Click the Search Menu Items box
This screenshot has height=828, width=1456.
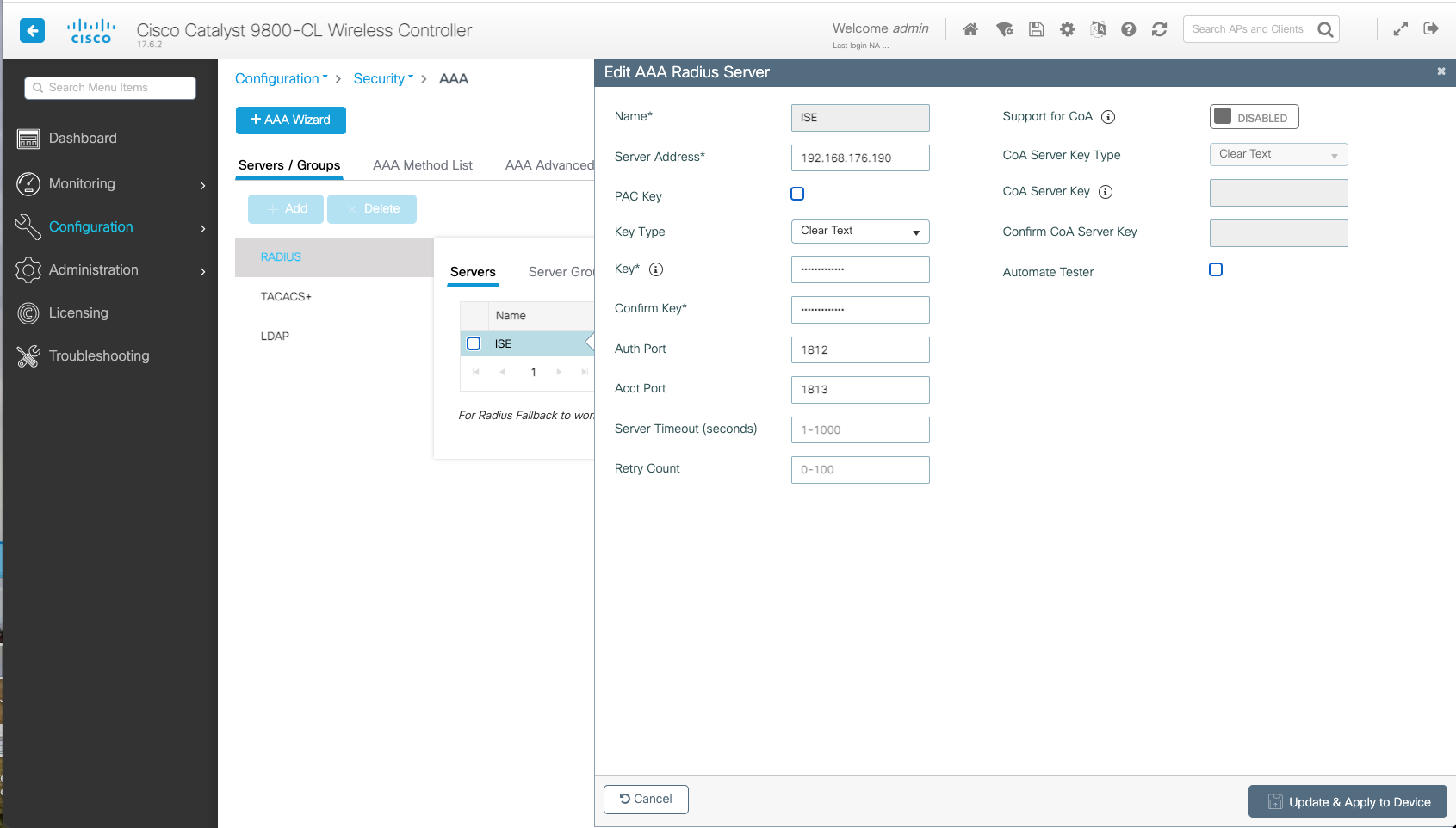point(110,88)
